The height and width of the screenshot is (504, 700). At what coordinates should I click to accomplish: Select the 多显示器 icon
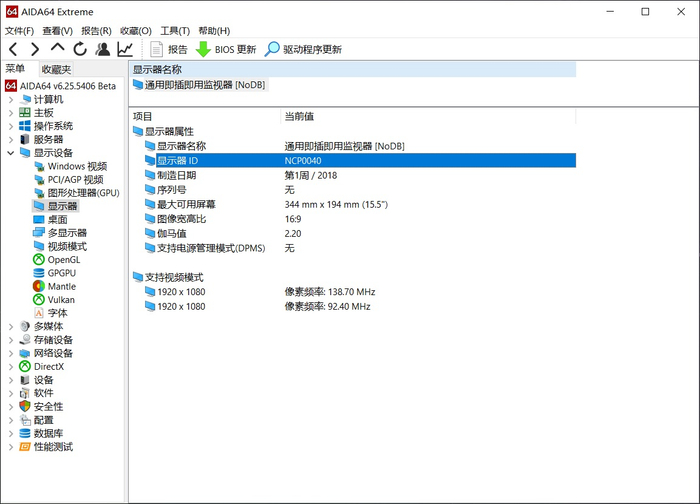coord(39,233)
